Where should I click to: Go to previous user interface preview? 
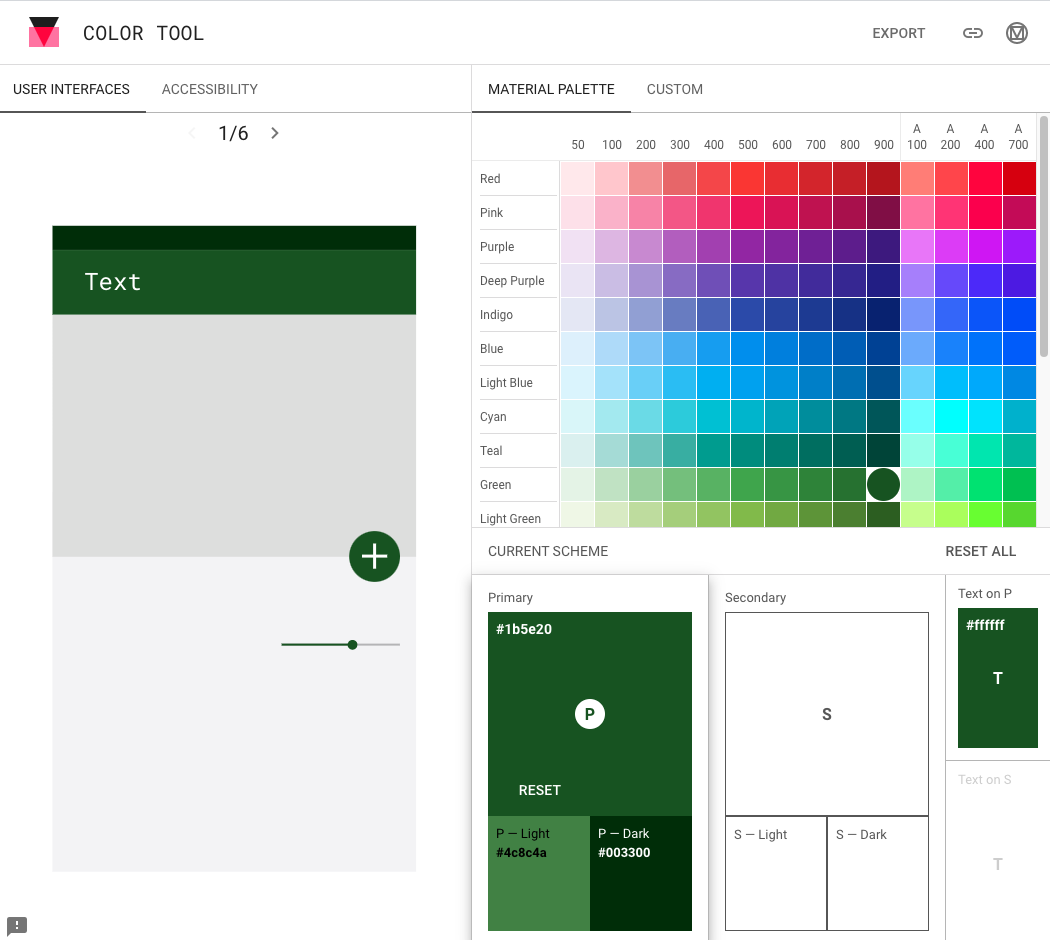coord(192,133)
